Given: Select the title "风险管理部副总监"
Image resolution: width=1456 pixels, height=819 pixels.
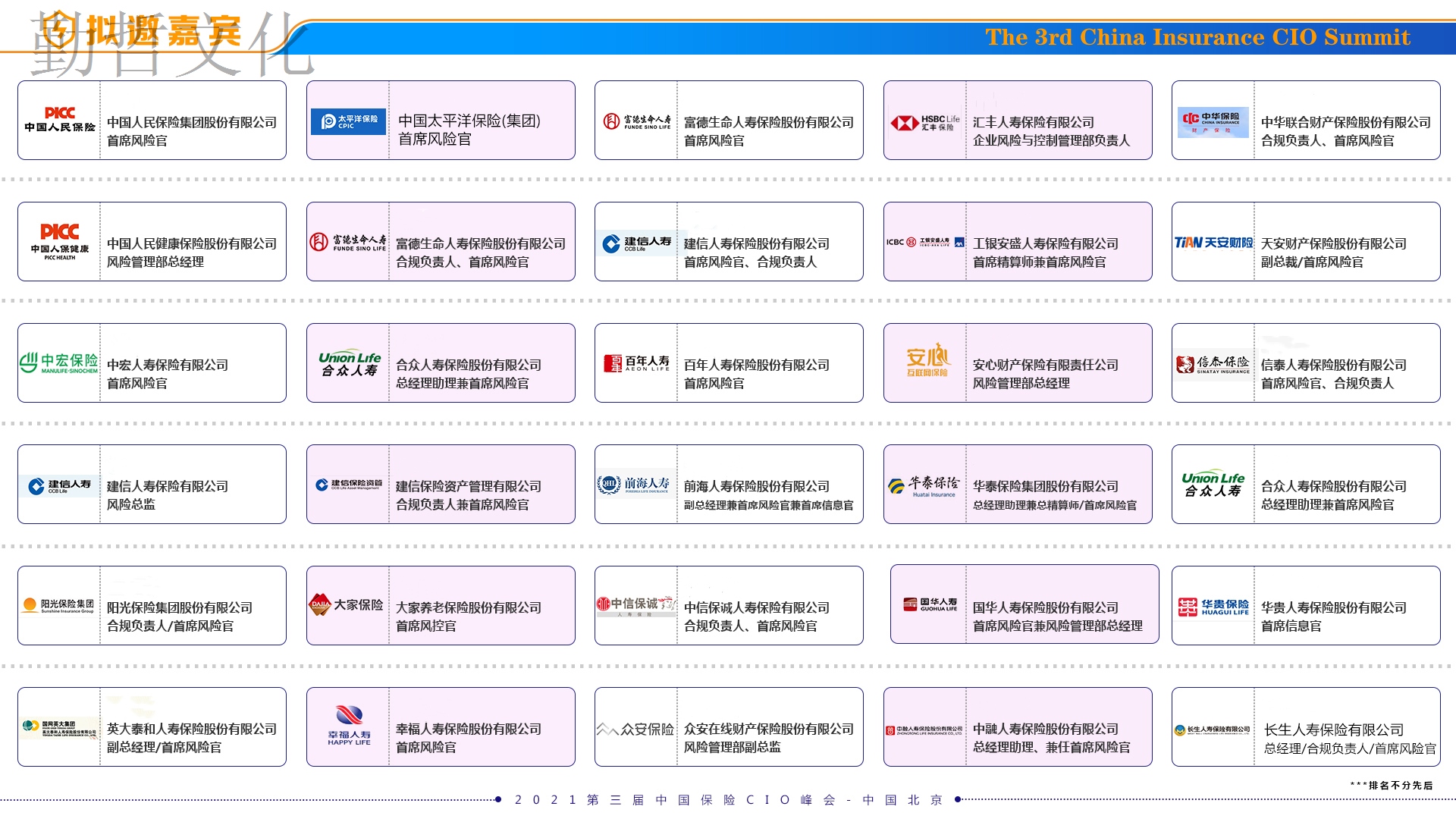Looking at the screenshot, I should (x=733, y=747).
